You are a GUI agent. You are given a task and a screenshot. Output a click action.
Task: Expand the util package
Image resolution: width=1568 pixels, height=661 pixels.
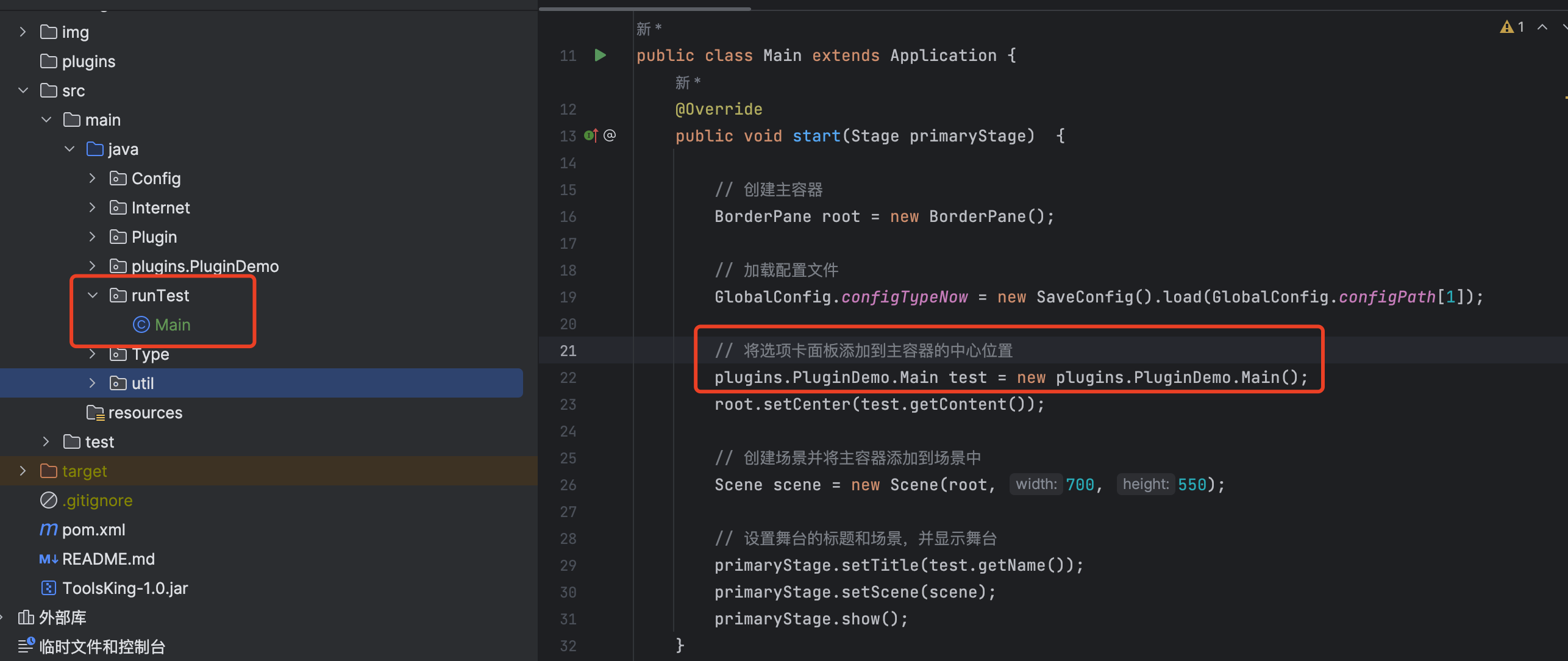[93, 383]
